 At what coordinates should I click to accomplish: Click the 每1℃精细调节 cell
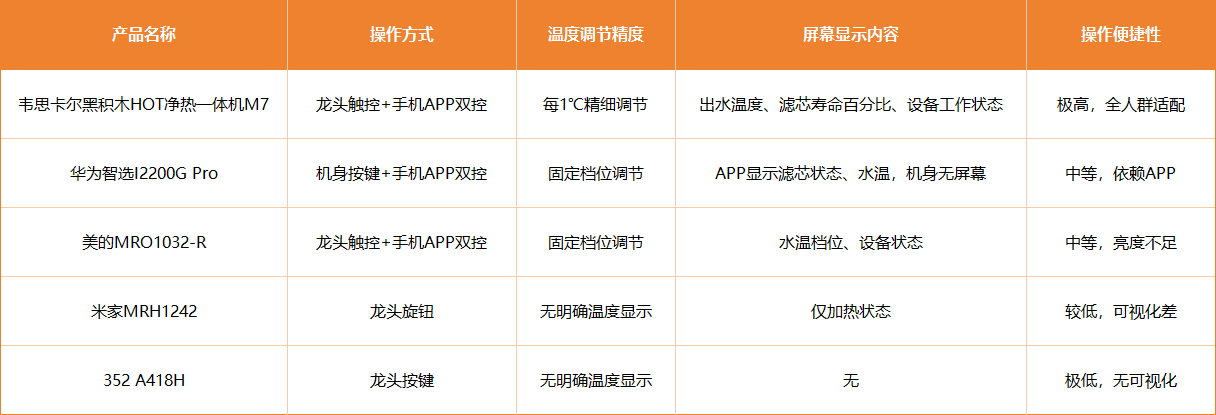pyautogui.click(x=595, y=104)
